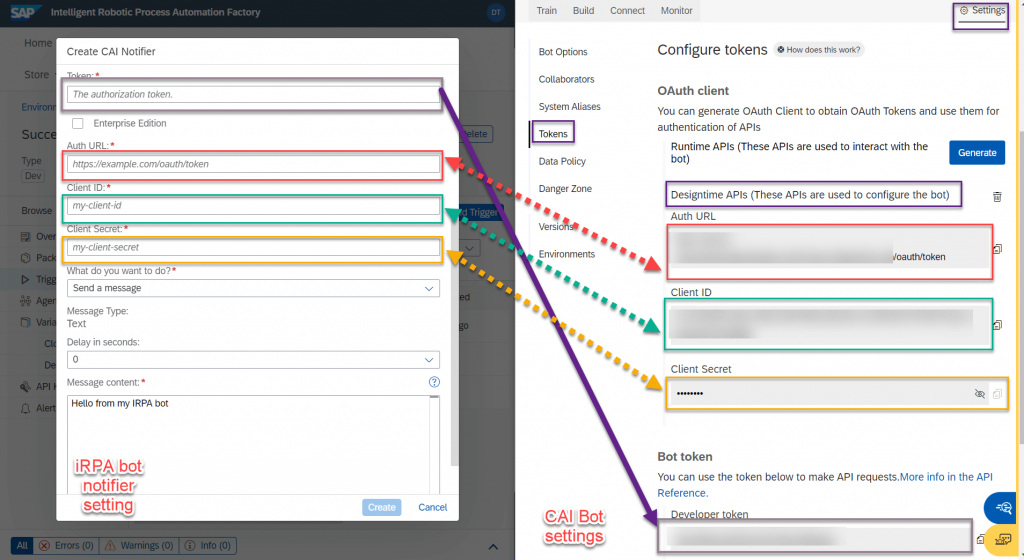The image size is (1024, 560).
Task: Open the Build tab
Action: [583, 10]
